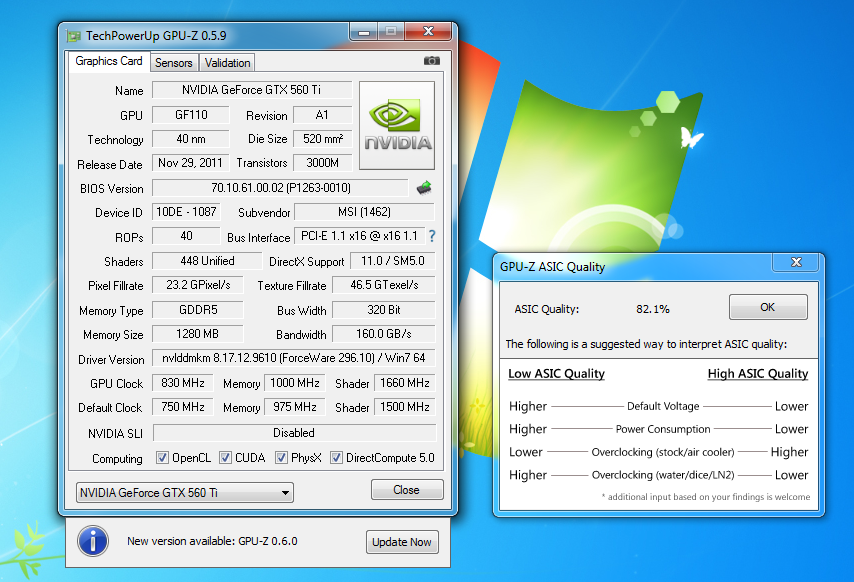Click the NVIDIA SLI field showing Disabled
The height and width of the screenshot is (582, 854).
(x=294, y=433)
